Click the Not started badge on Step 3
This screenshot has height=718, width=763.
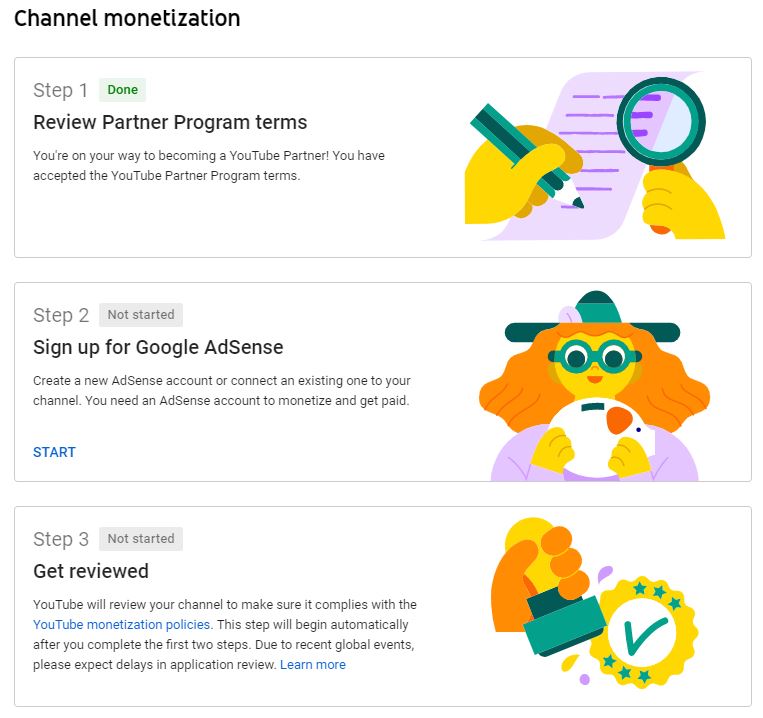[x=141, y=538]
